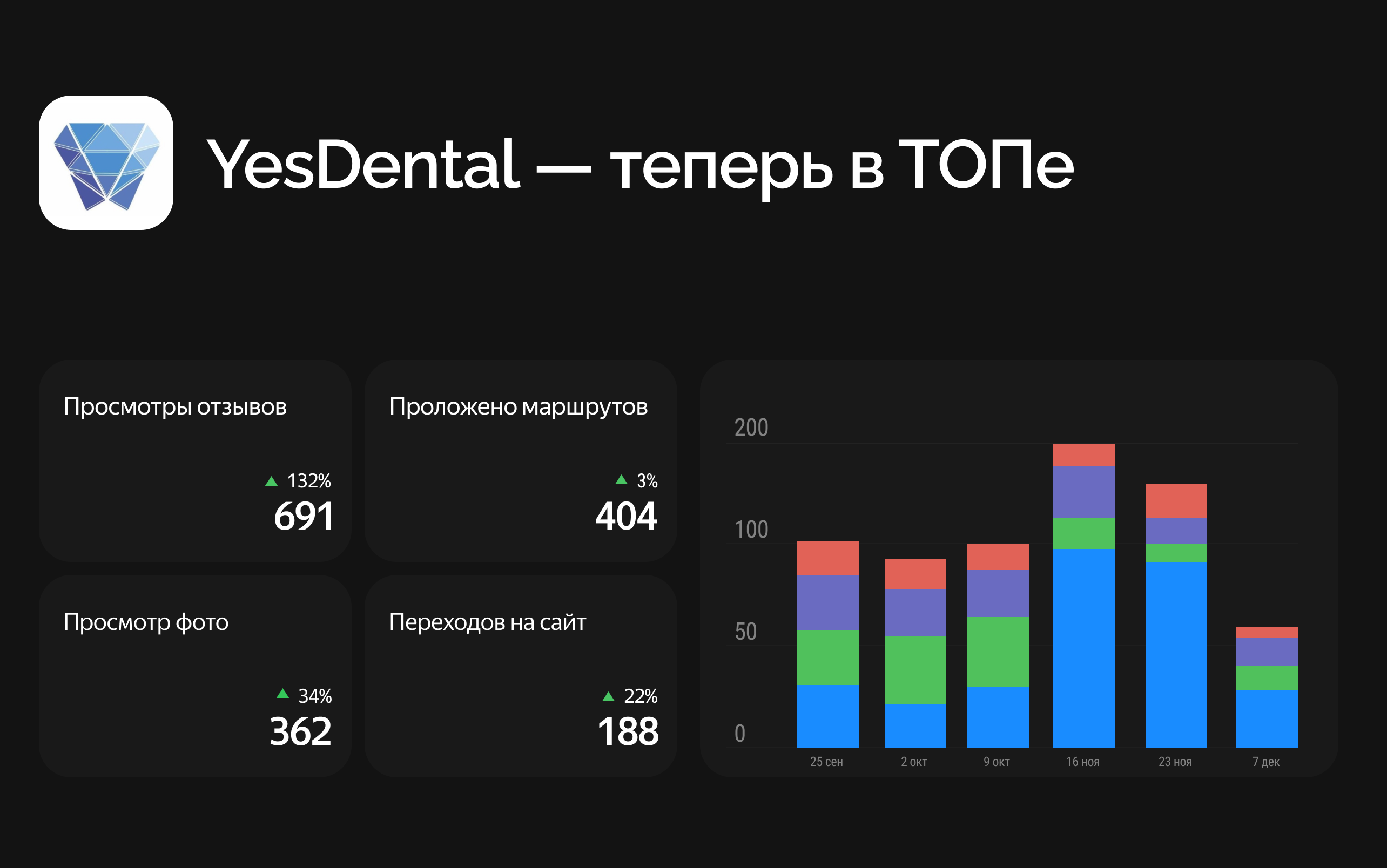Click green up arrow beside 34%
Image resolution: width=1387 pixels, height=868 pixels.
pos(282,694)
